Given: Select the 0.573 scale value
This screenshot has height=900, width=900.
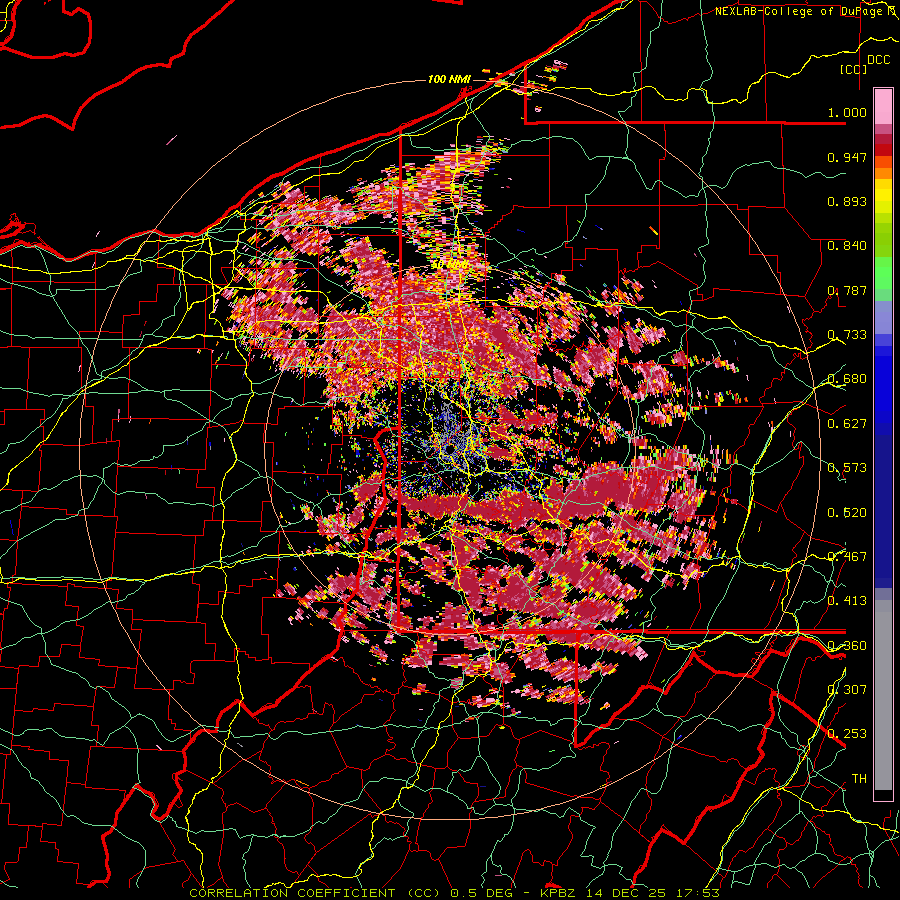Looking at the screenshot, I should tap(847, 467).
